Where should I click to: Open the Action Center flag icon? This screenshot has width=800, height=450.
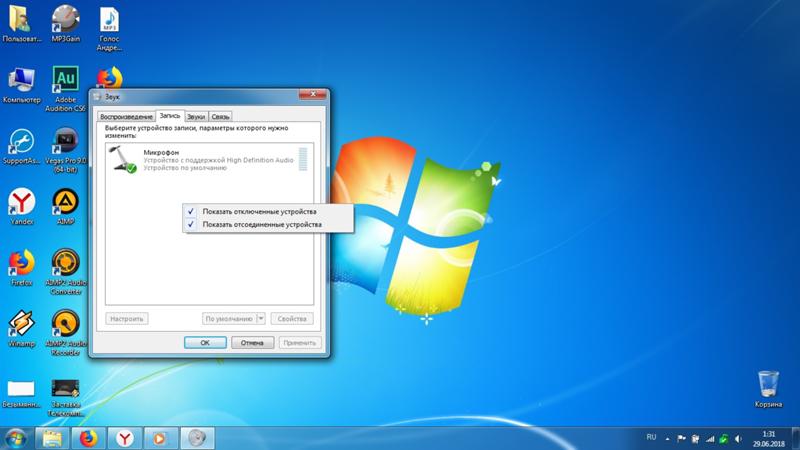coord(681,438)
